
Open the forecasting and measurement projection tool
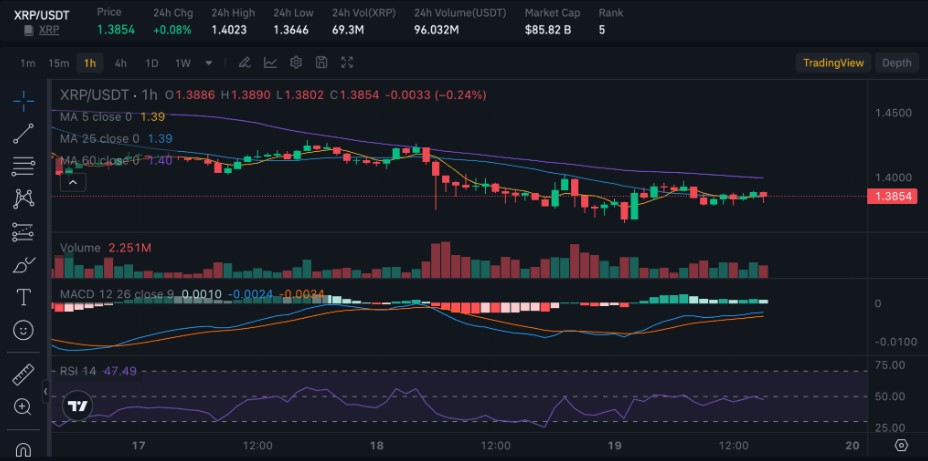coord(23,232)
